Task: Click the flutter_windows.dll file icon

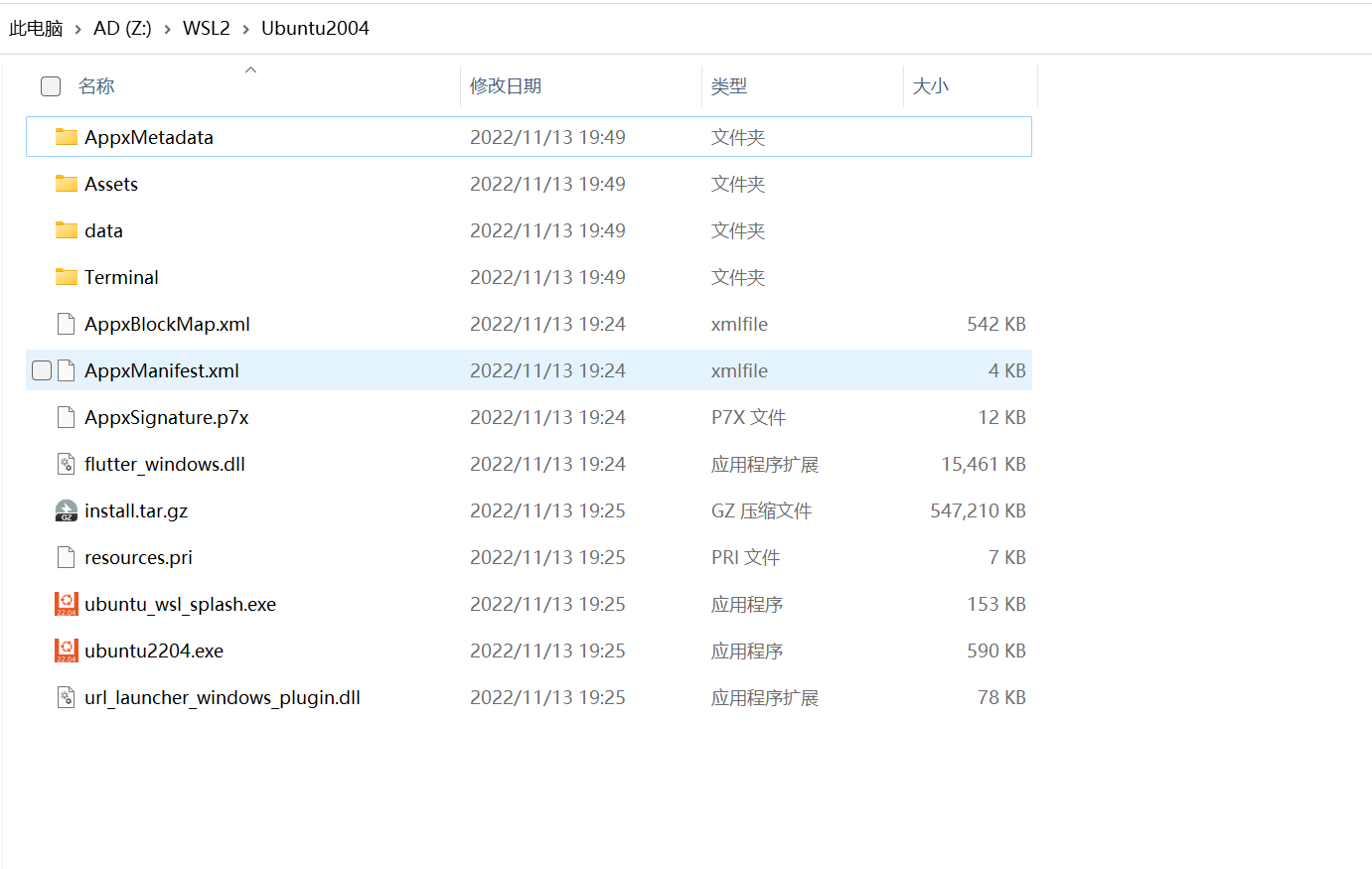Action: [x=66, y=464]
